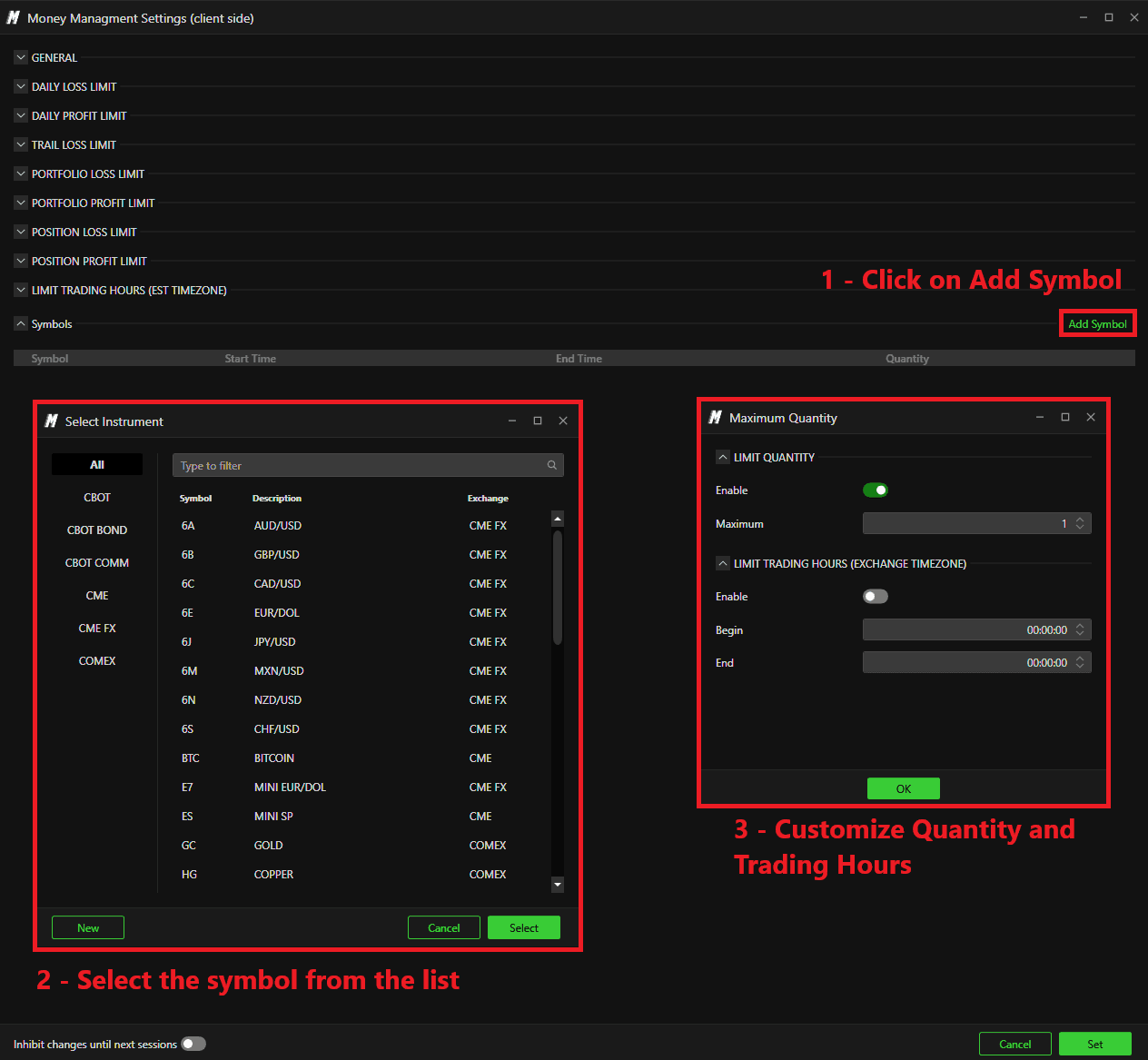The height and width of the screenshot is (1060, 1148).
Task: Select the COMEX exchange tab
Action: [97, 660]
